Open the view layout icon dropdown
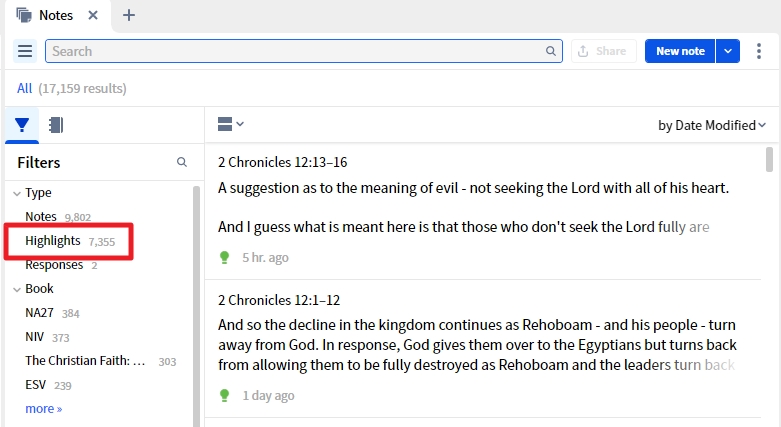The image size is (781, 427). [x=230, y=124]
